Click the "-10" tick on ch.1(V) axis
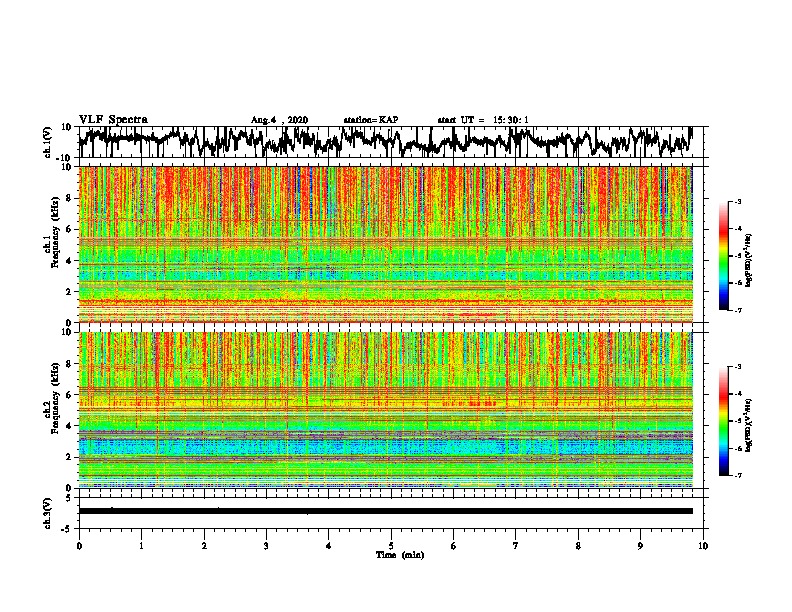Screen dimensions: 792x612 tap(65, 158)
